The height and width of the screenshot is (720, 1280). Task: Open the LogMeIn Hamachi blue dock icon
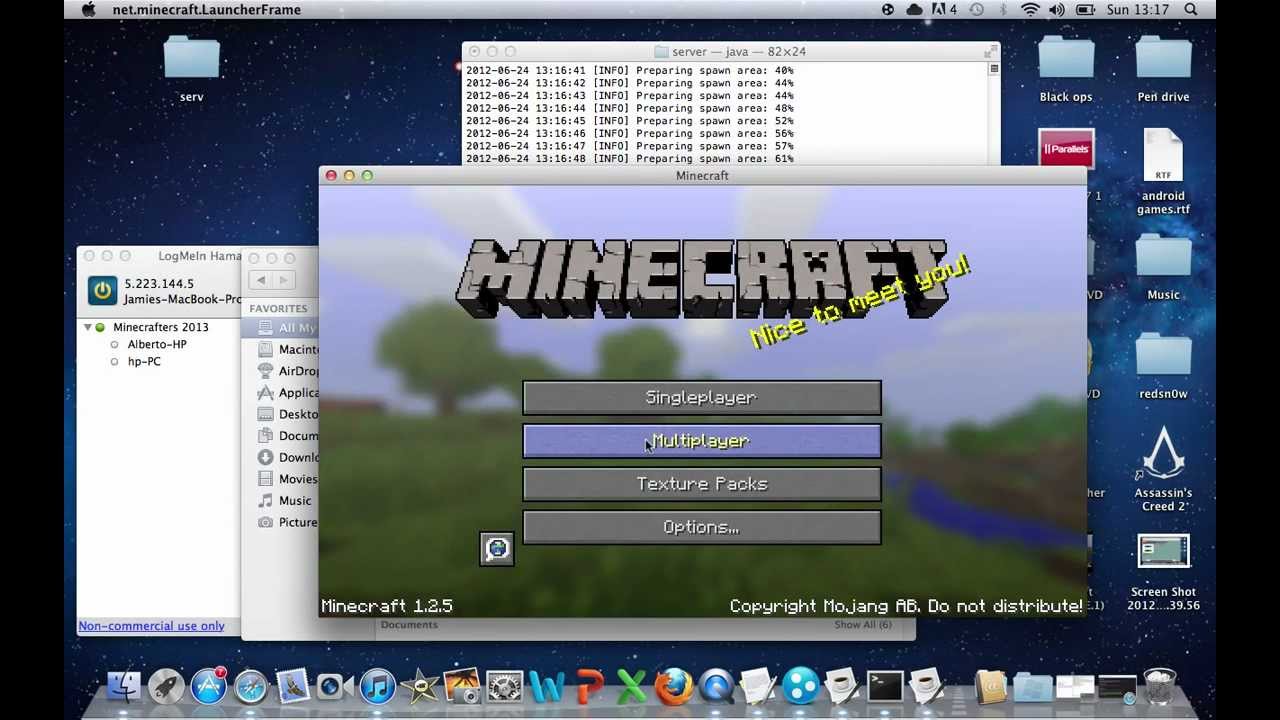pyautogui.click(x=800, y=687)
